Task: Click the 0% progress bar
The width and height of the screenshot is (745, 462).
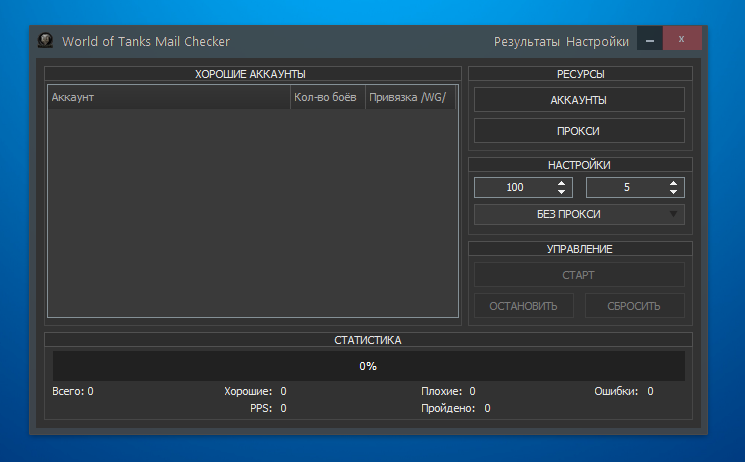Action: (x=368, y=366)
